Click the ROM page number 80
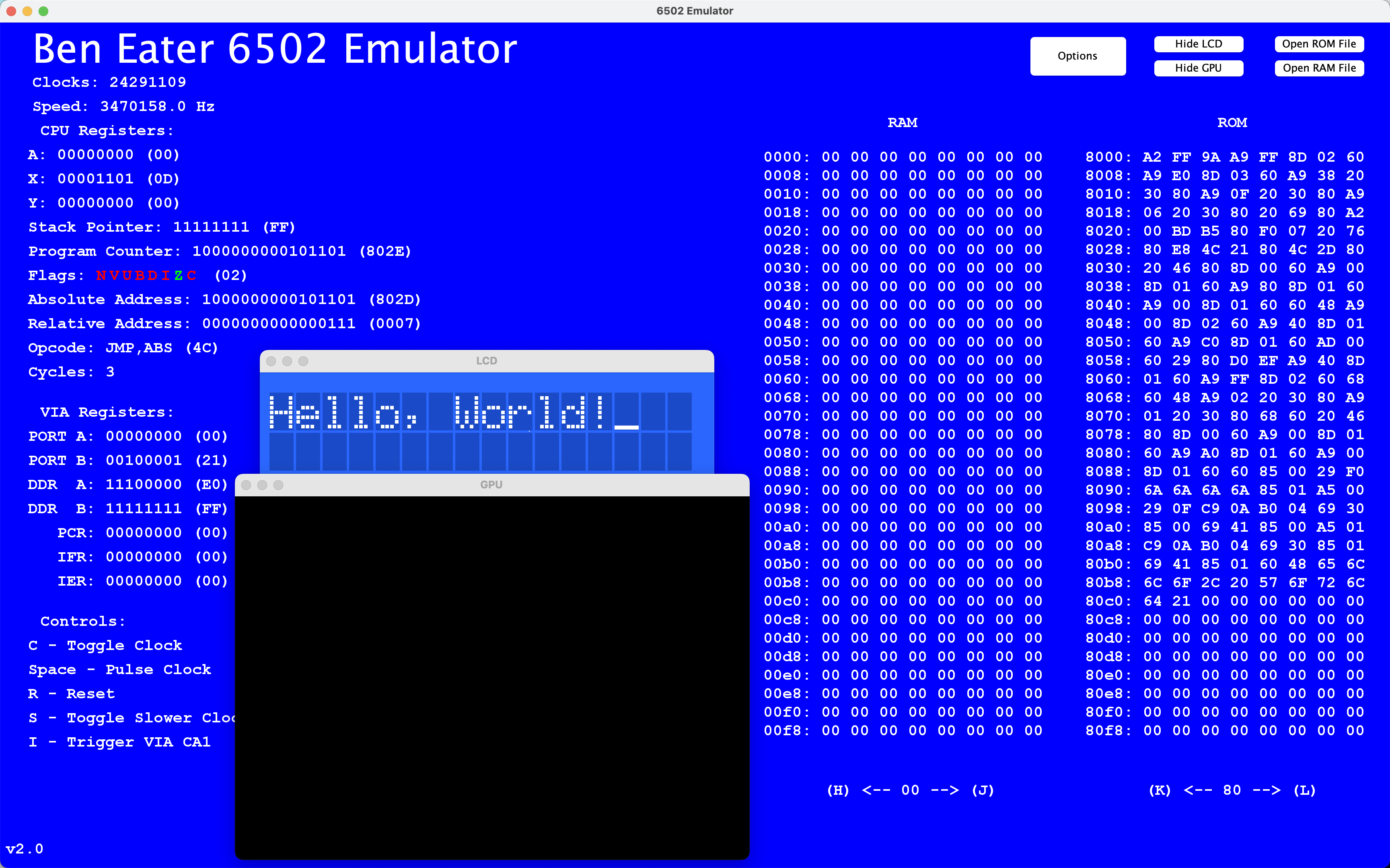 click(x=1232, y=790)
